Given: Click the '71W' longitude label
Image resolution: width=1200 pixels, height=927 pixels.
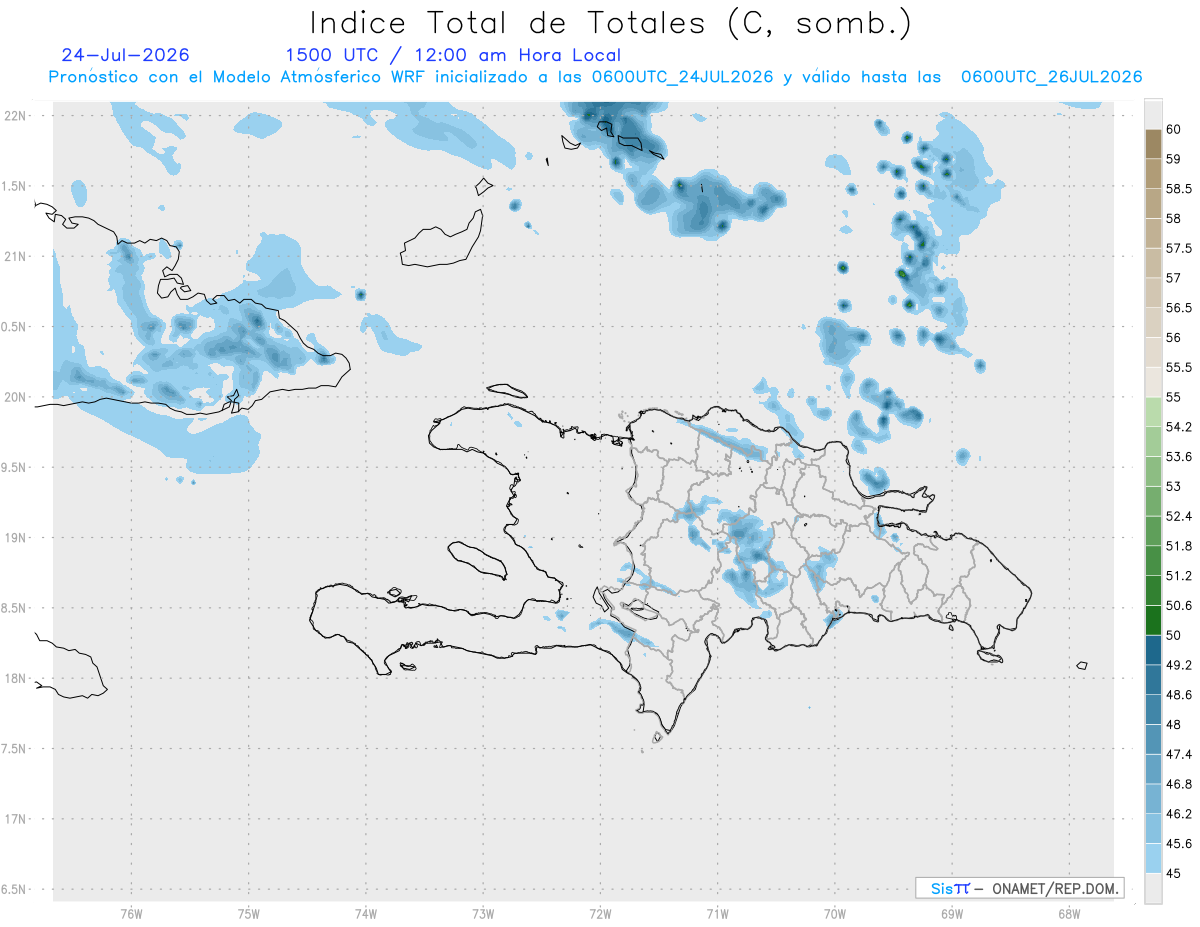Looking at the screenshot, I should [717, 913].
